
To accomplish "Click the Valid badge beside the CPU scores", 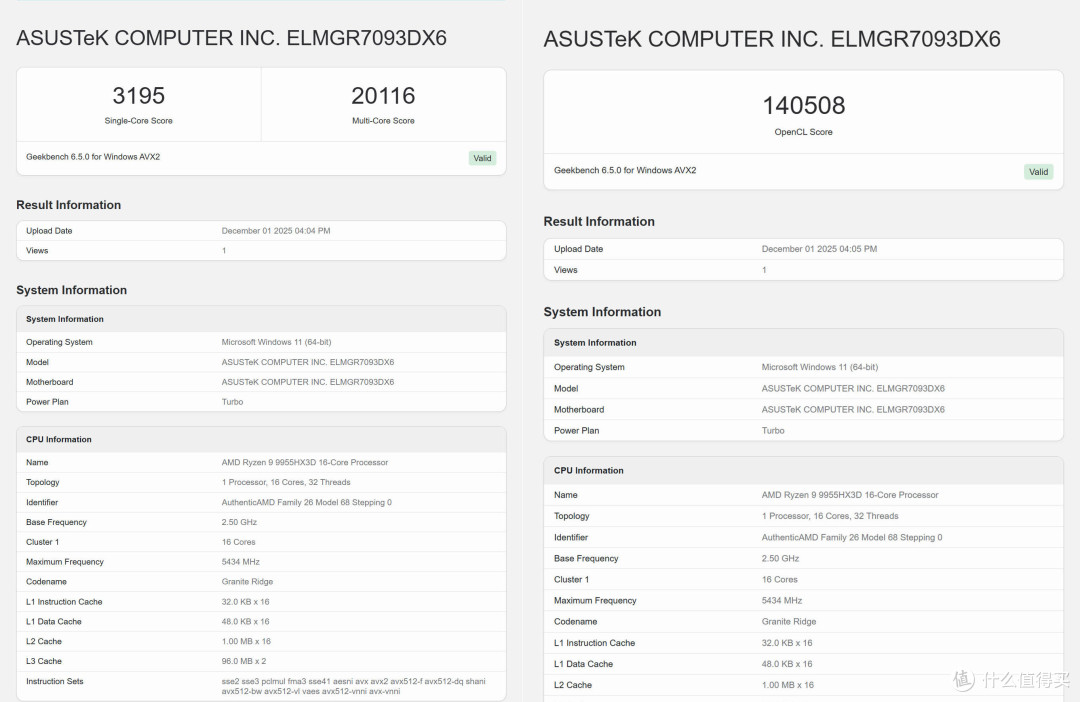I will click(482, 158).
